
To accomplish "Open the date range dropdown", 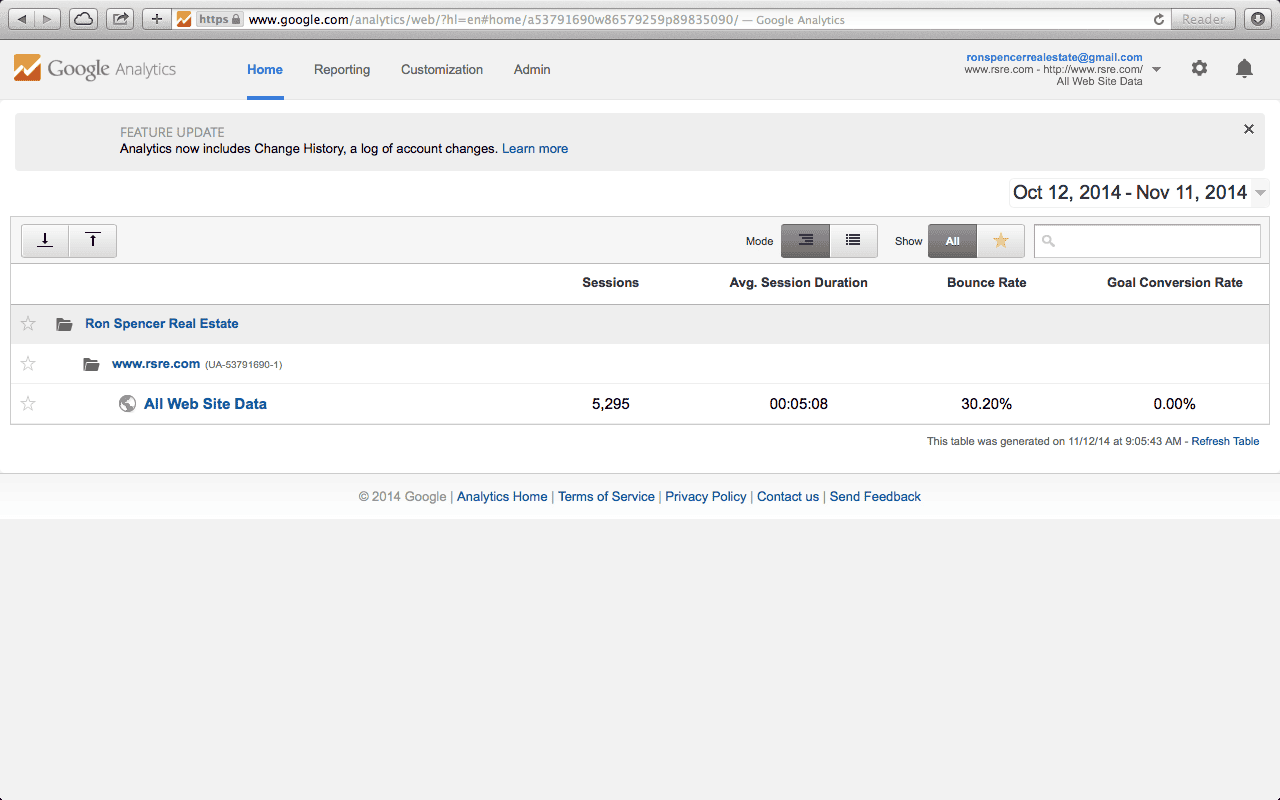I will pos(1261,193).
